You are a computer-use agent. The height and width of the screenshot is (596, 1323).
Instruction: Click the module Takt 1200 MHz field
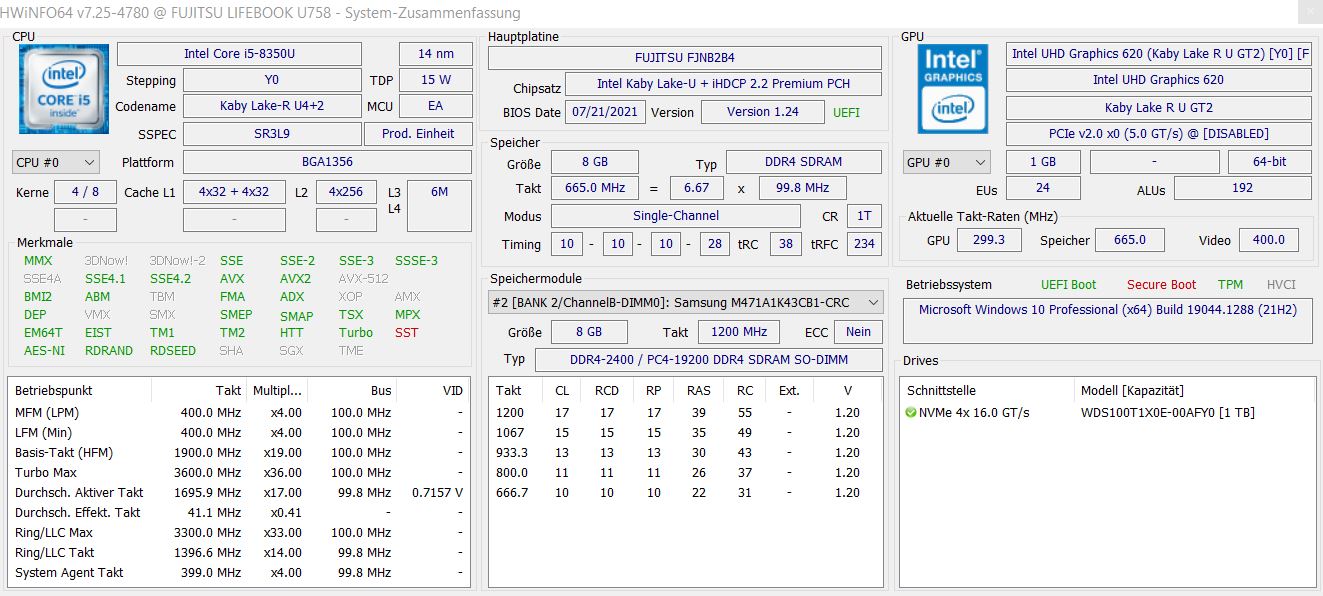coord(740,332)
